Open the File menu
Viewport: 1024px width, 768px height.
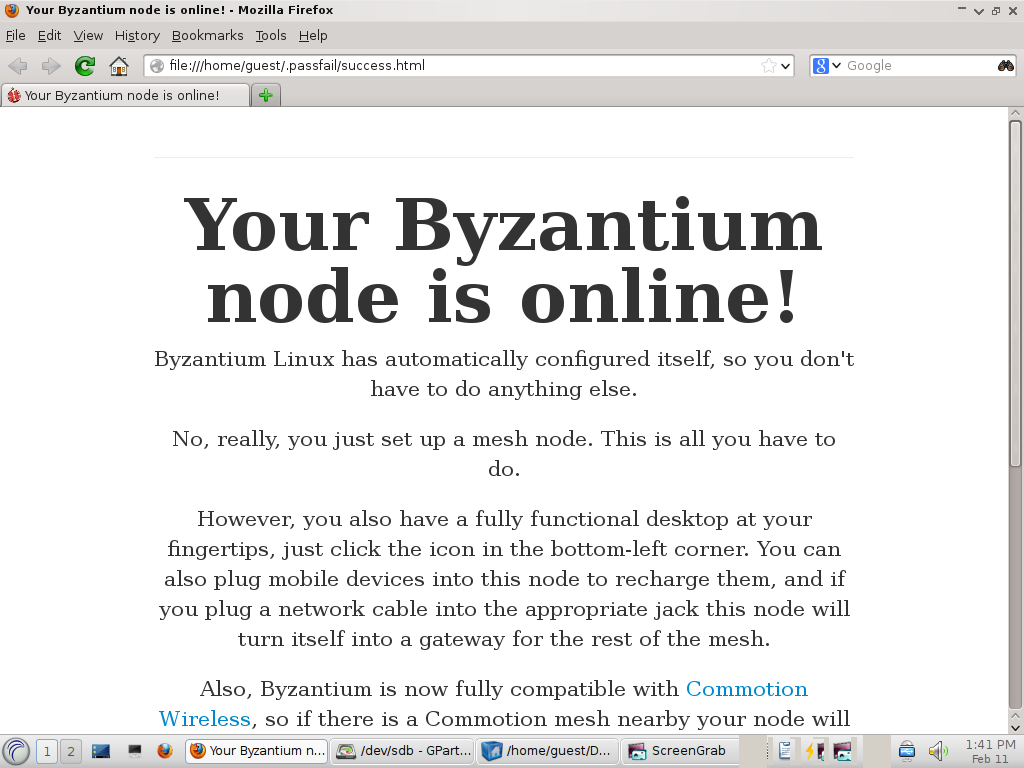coord(15,35)
